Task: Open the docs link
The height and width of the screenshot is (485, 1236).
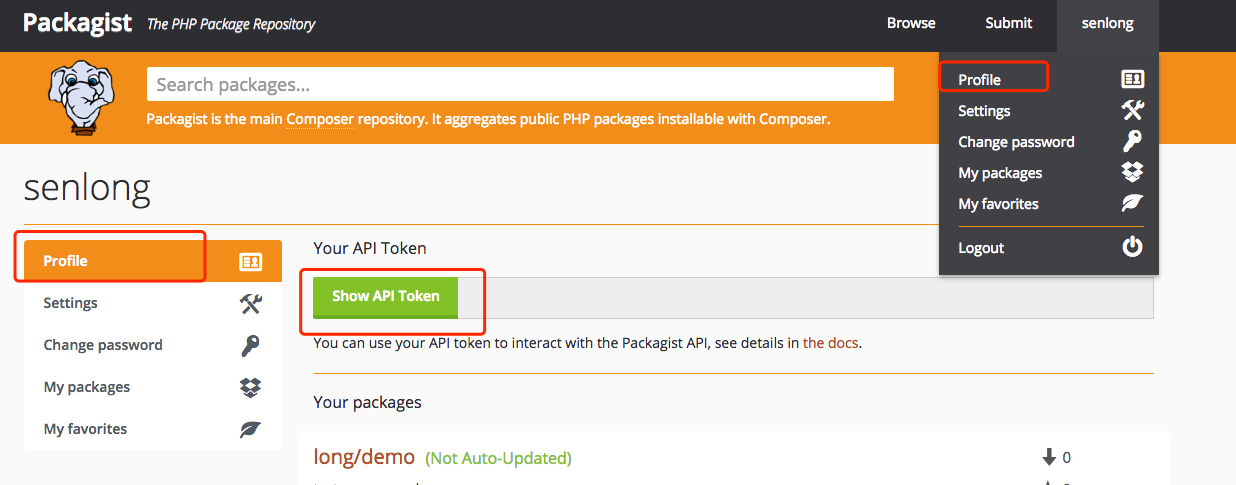Action: point(831,343)
